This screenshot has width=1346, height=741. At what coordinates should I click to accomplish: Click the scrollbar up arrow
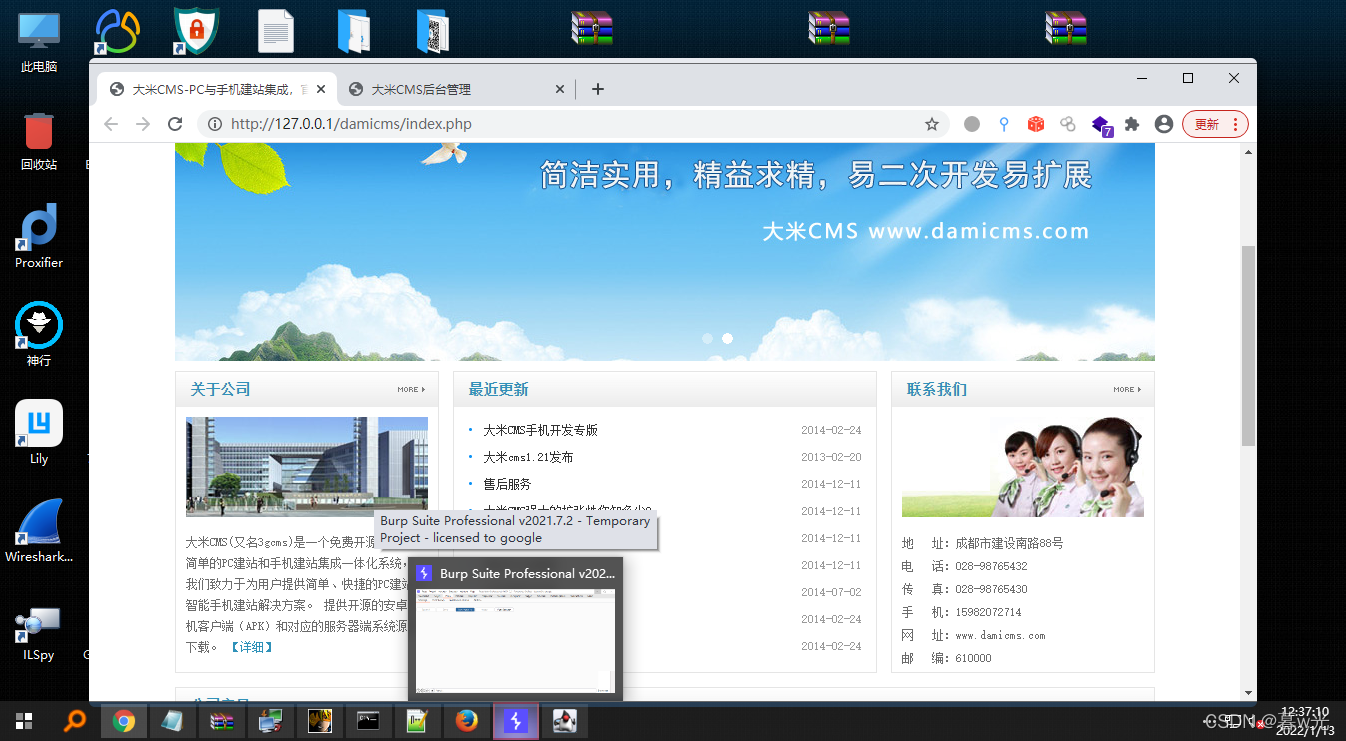1248,151
